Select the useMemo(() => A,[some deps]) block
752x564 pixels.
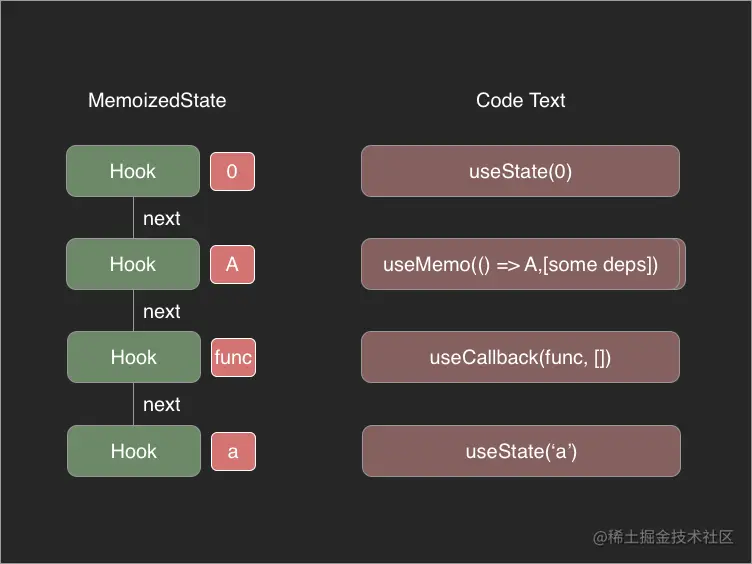(x=520, y=265)
